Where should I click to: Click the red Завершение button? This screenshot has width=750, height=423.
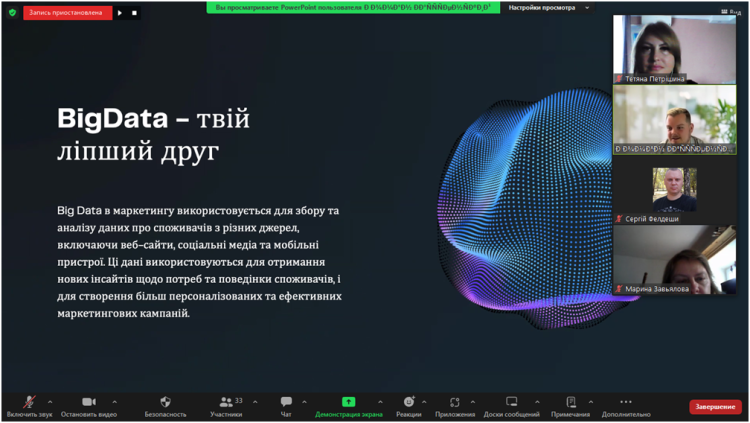715,407
